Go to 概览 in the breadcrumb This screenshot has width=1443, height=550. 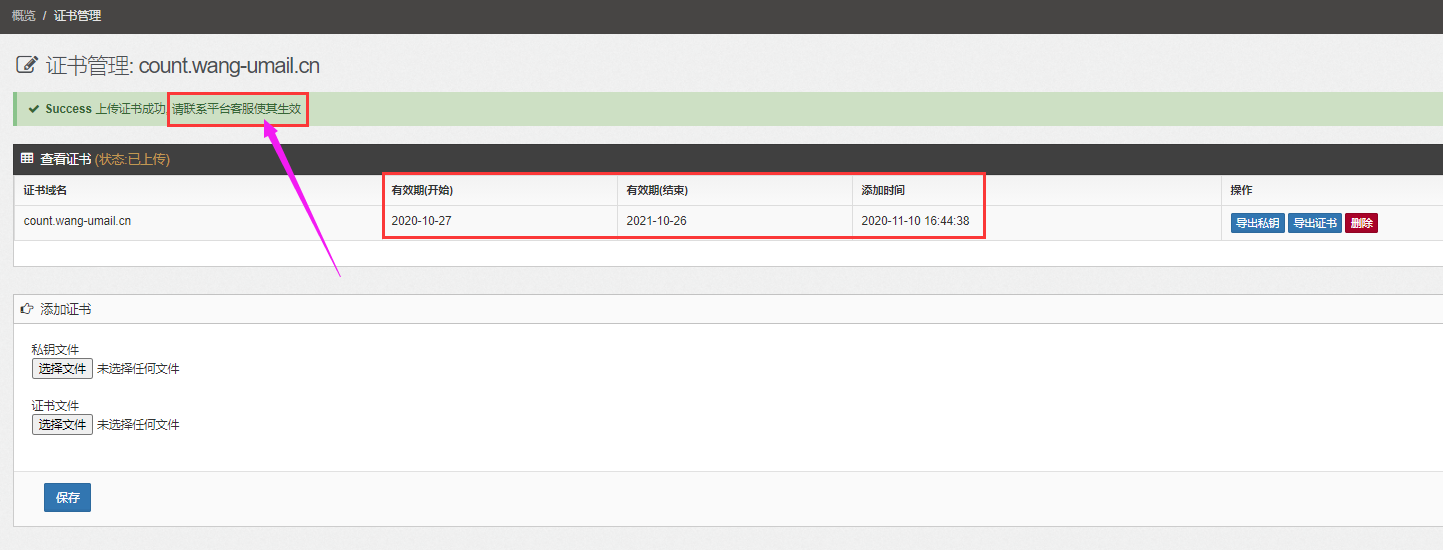[24, 16]
